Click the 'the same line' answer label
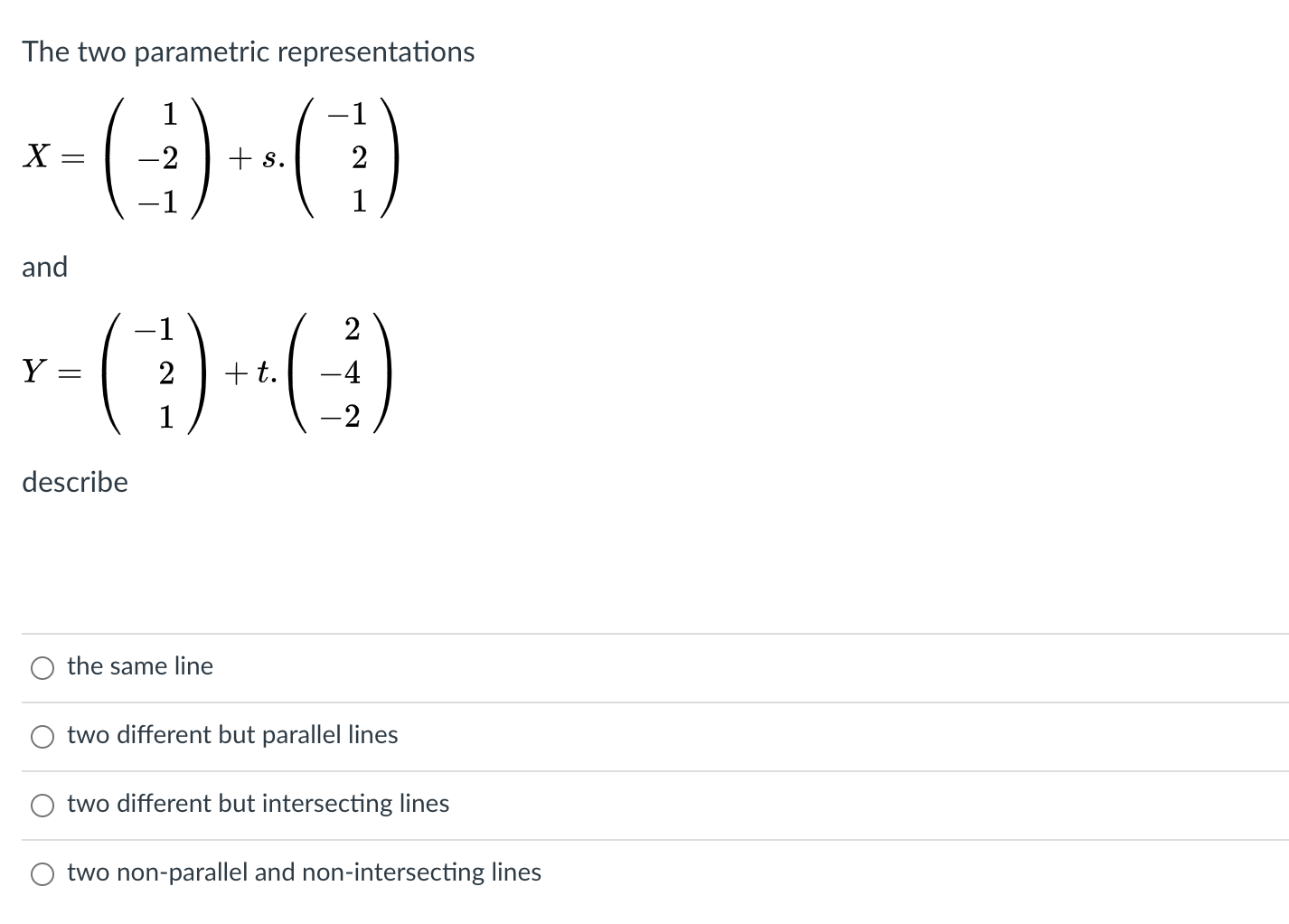 [140, 666]
